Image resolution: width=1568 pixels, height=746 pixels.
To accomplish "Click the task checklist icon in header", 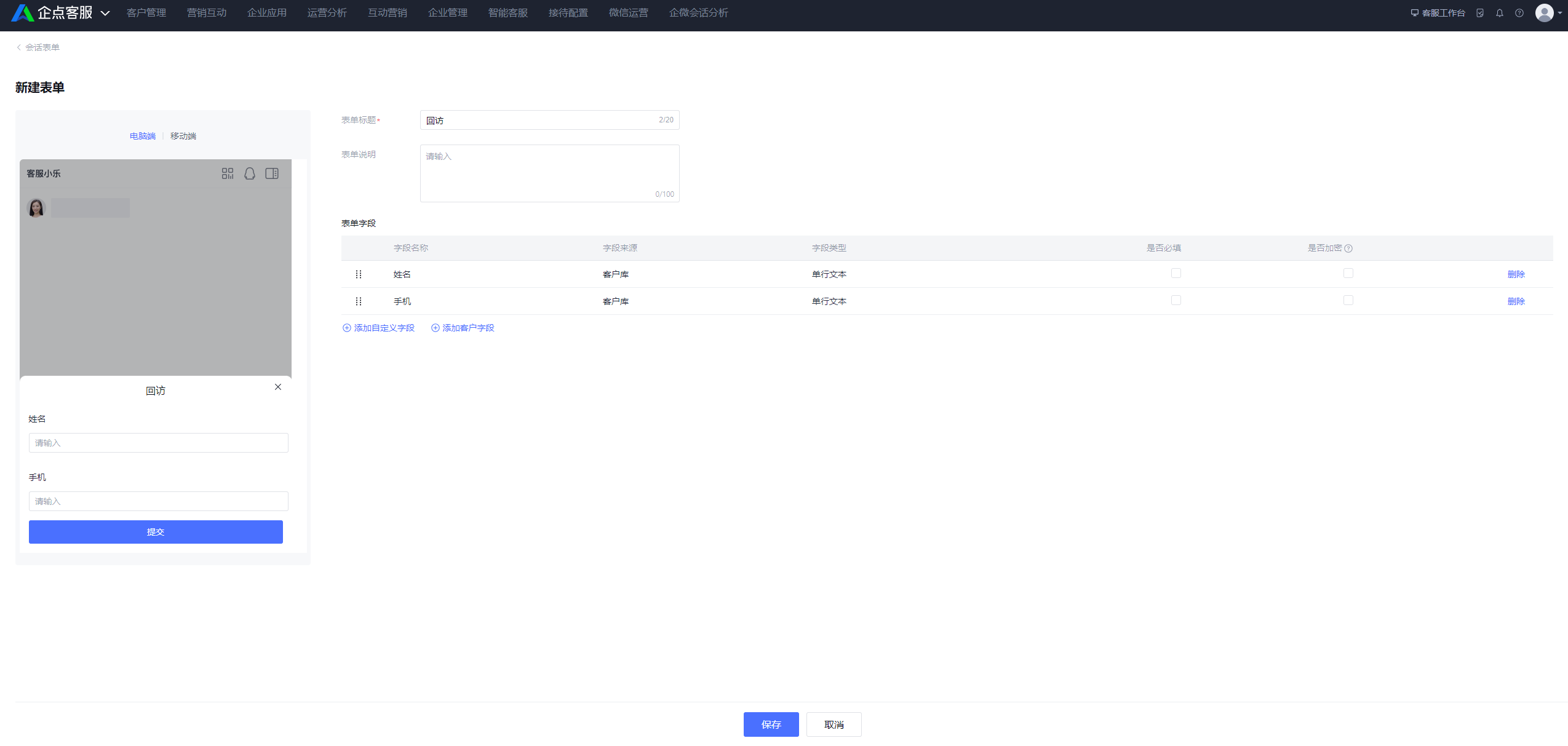I will click(x=1480, y=13).
